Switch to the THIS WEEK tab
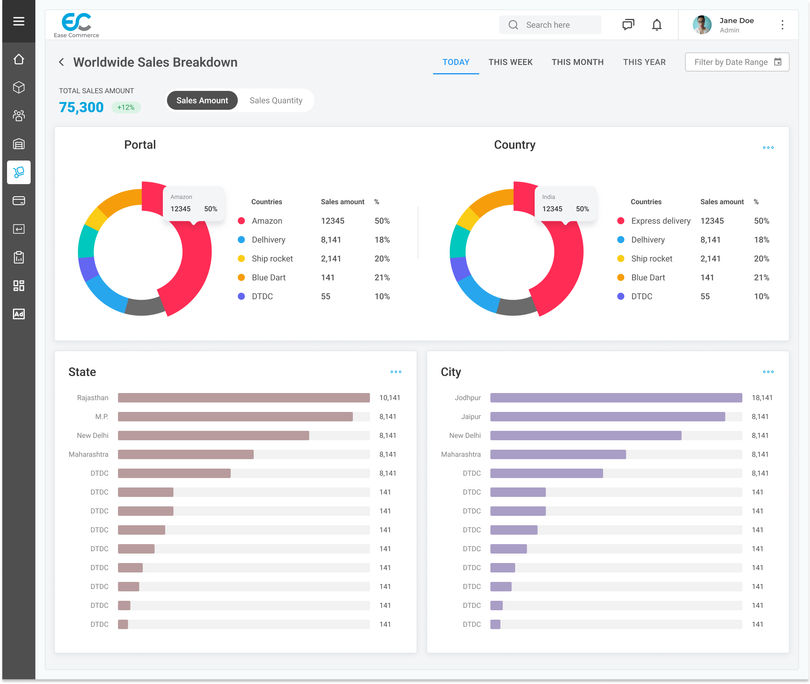The image size is (810, 684). click(510, 62)
